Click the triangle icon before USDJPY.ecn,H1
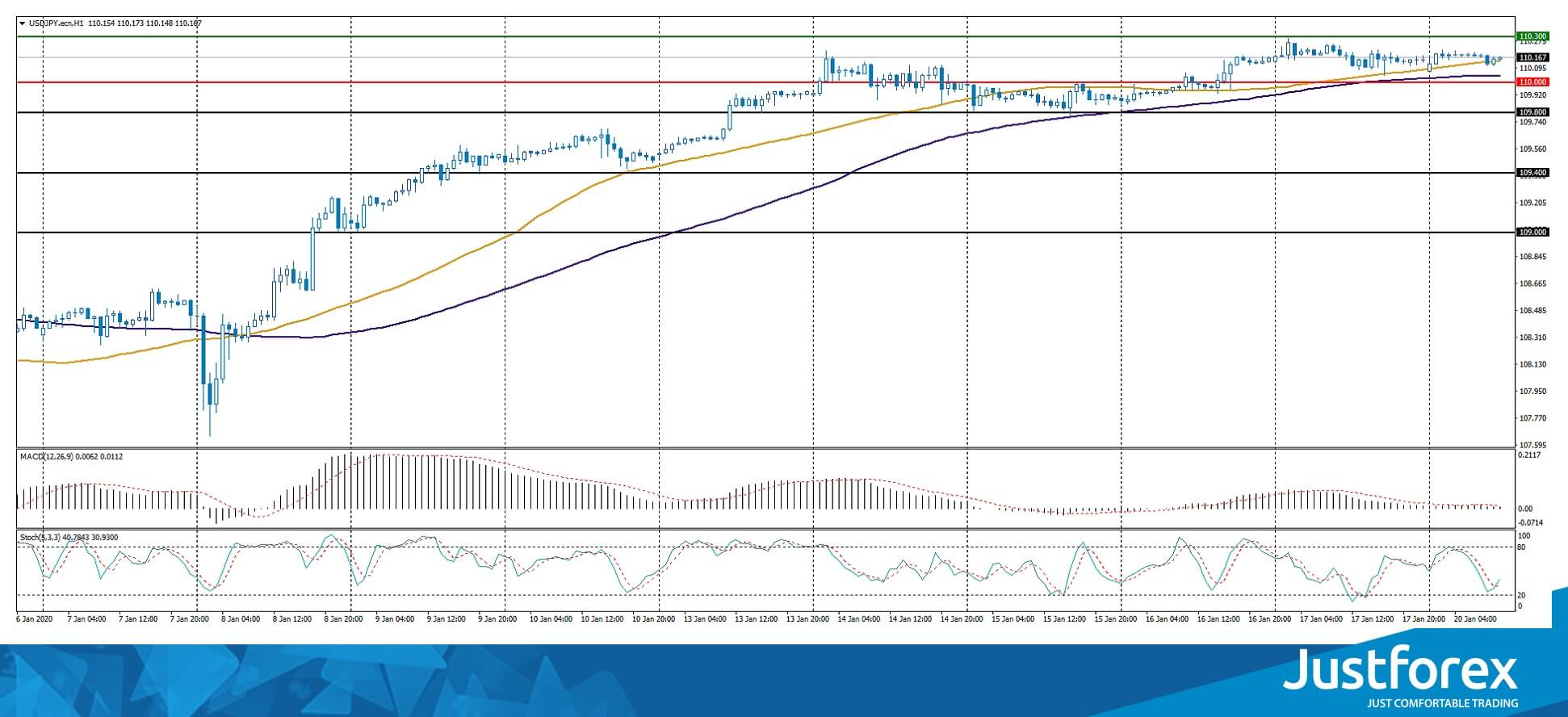The height and width of the screenshot is (717, 1568). pyautogui.click(x=23, y=23)
